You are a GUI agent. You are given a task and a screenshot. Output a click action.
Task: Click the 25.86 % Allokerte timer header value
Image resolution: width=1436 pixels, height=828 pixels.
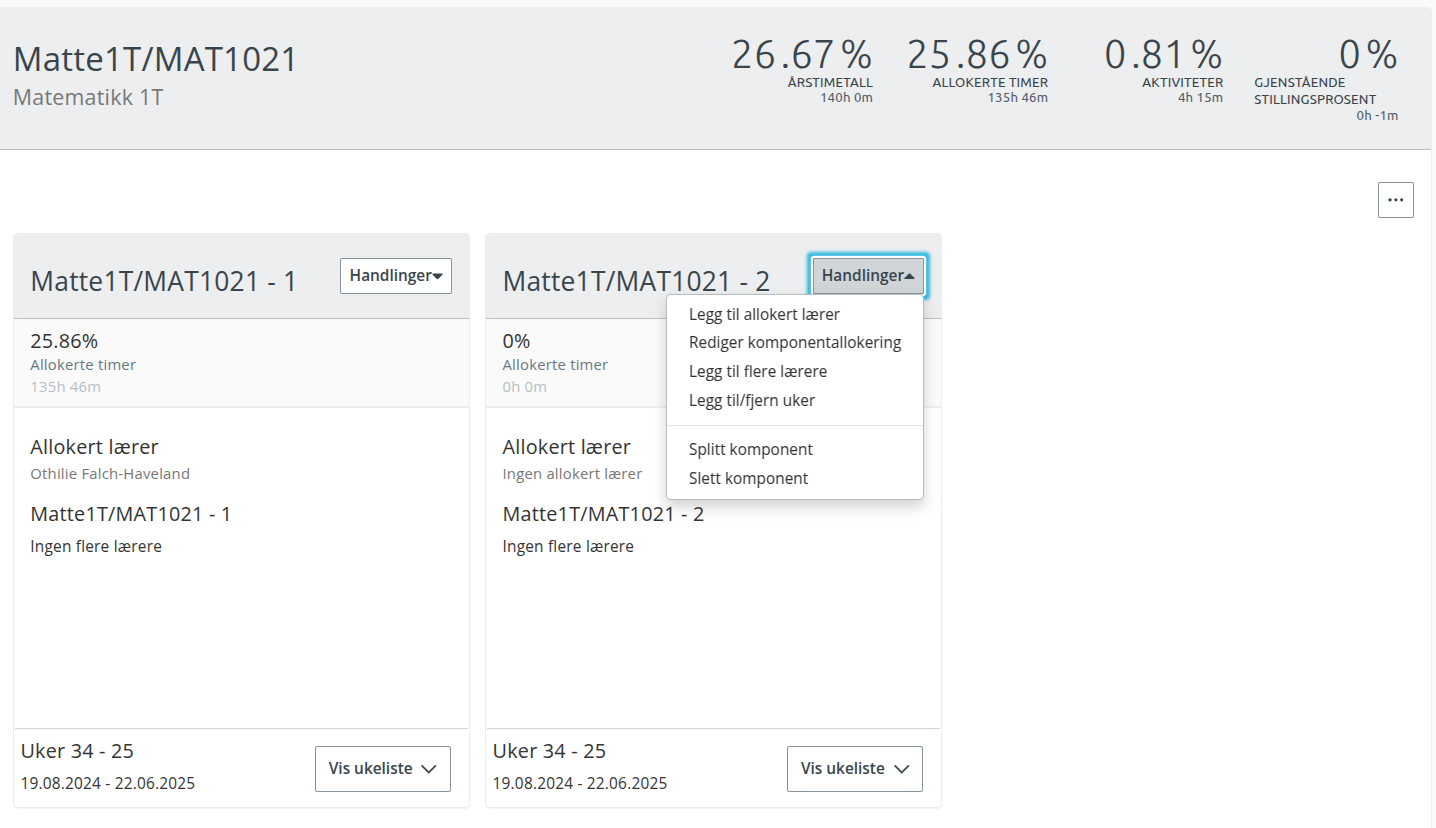pyautogui.click(x=977, y=54)
